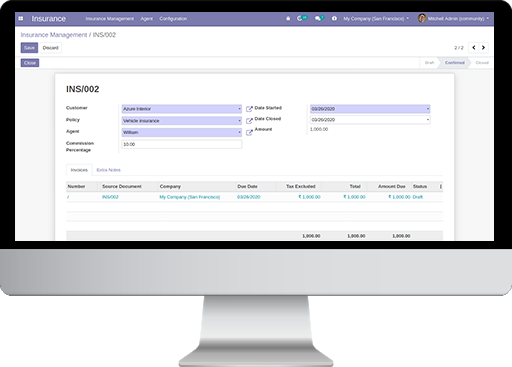The width and height of the screenshot is (512, 367).
Task: Select the Draft status stage
Action: click(x=429, y=63)
